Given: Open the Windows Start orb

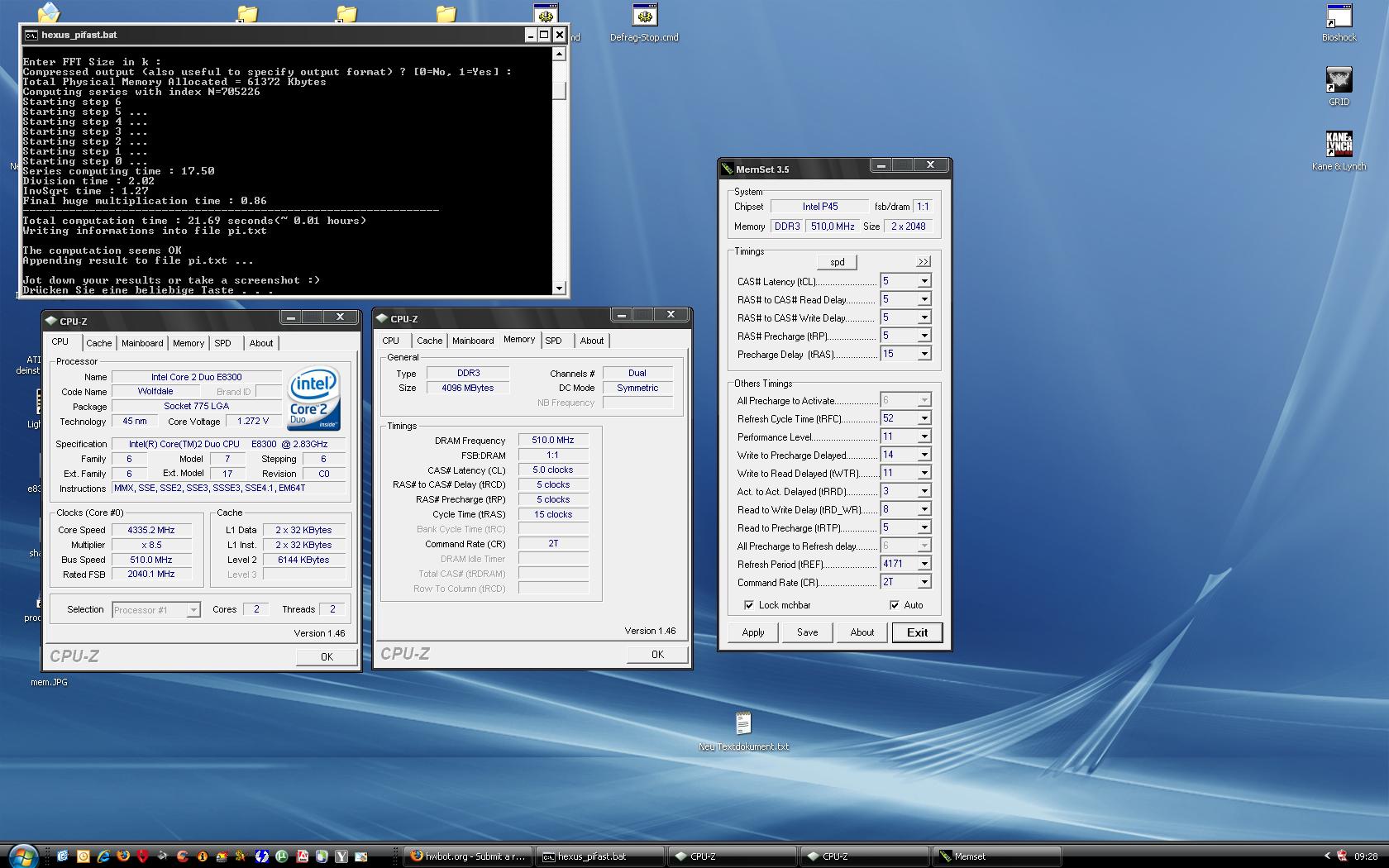Looking at the screenshot, I should [x=23, y=856].
